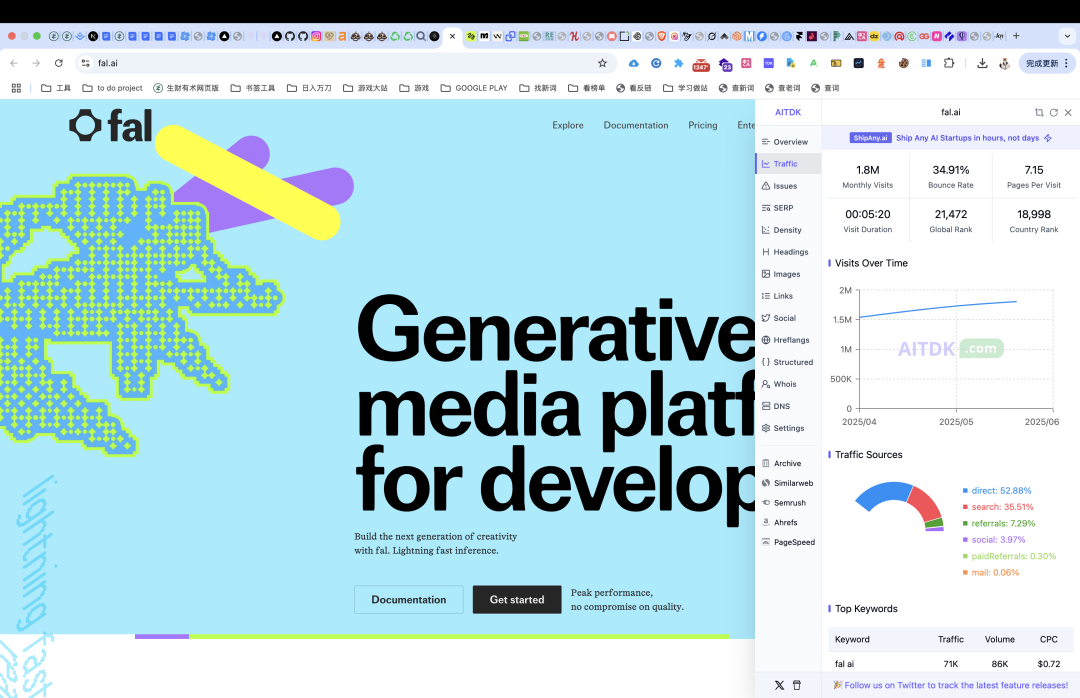Open the Structured data section
The image size is (1080, 698).
tap(788, 362)
